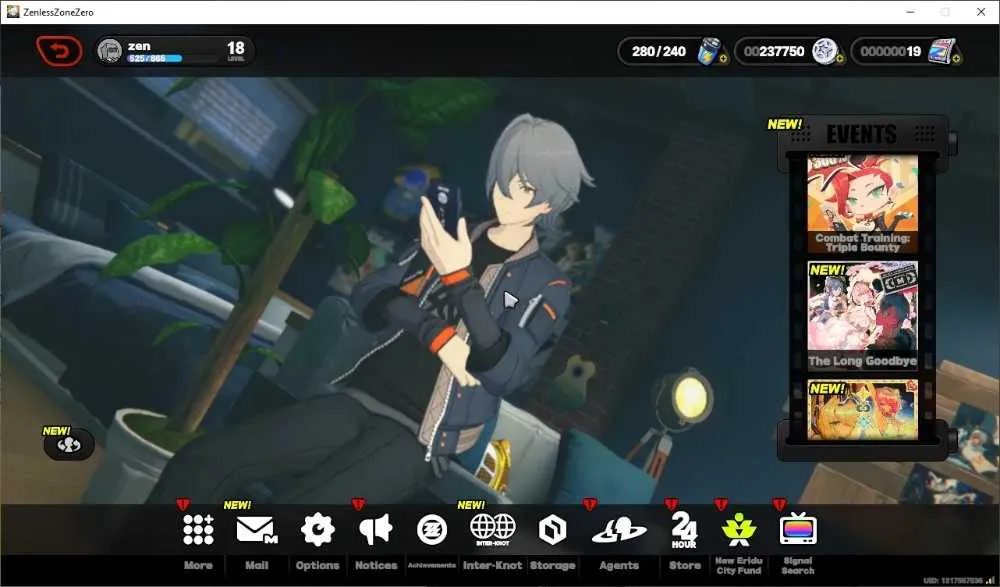Viewport: 1000px width, 587px height.
Task: Open the Achievements medal icon
Action: pyautogui.click(x=432, y=530)
